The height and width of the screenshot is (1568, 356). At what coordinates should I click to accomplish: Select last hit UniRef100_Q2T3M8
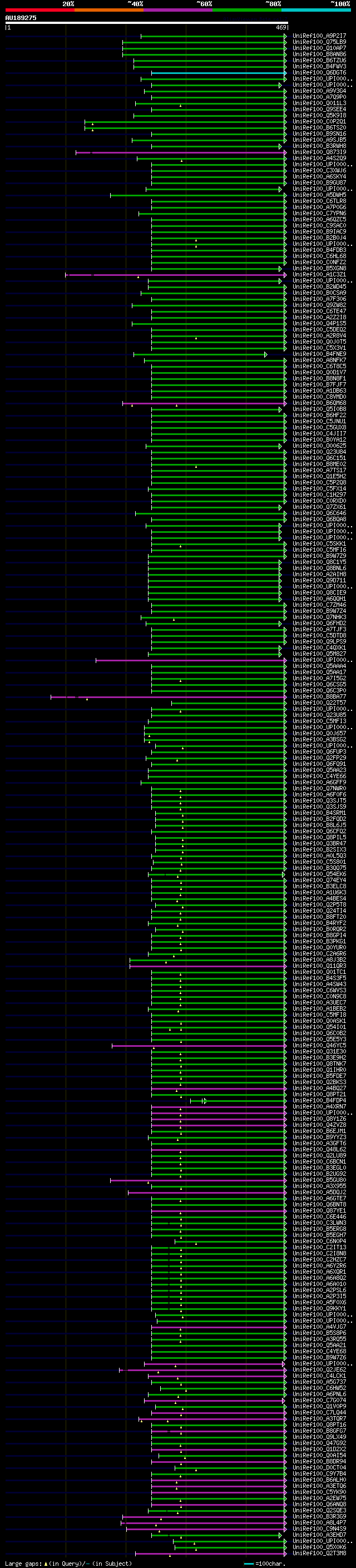pos(319,1553)
